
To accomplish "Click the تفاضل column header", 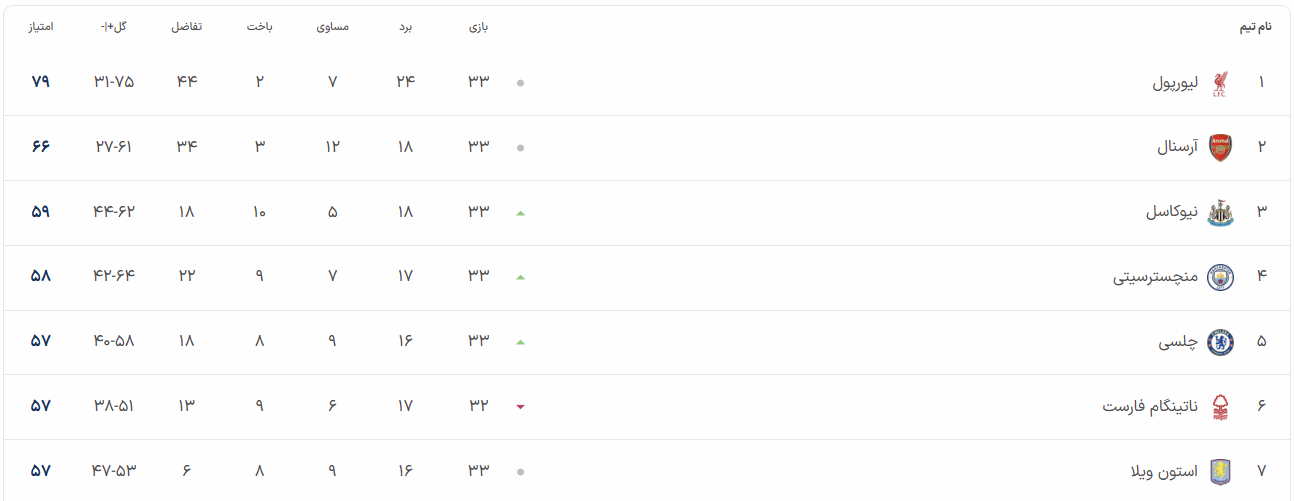I will [x=187, y=27].
